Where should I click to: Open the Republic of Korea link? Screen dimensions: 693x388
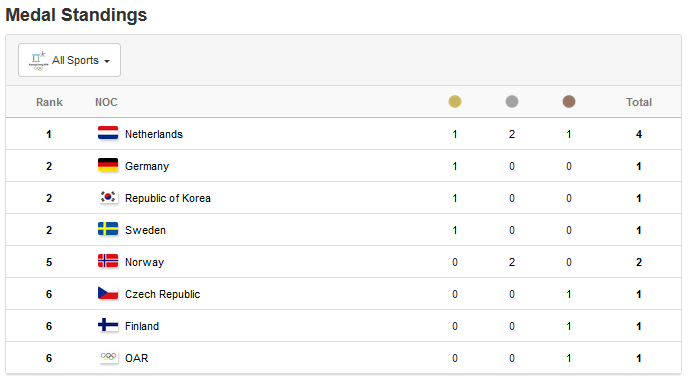point(168,198)
